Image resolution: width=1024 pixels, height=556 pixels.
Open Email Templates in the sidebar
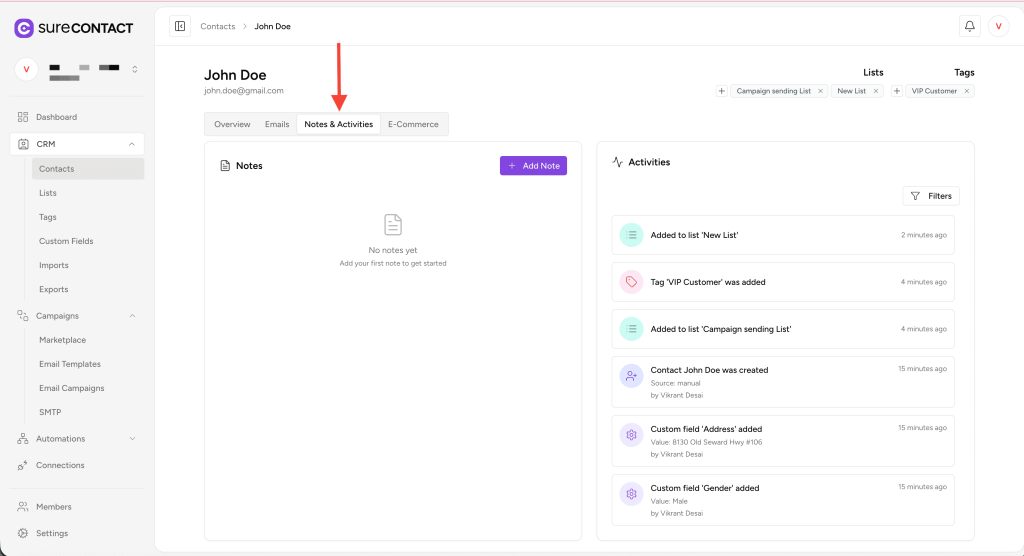[70, 364]
